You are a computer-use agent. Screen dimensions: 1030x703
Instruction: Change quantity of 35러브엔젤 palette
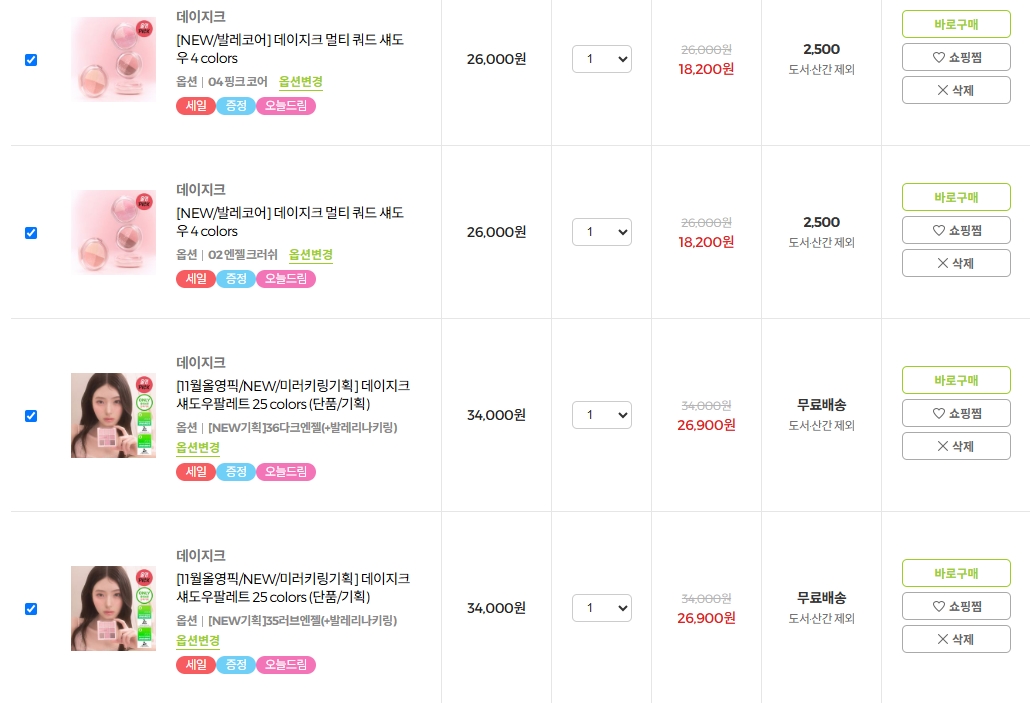click(x=602, y=608)
